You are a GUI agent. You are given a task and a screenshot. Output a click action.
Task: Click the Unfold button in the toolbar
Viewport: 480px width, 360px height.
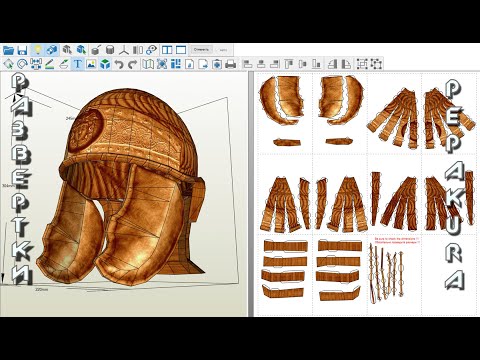point(201,50)
